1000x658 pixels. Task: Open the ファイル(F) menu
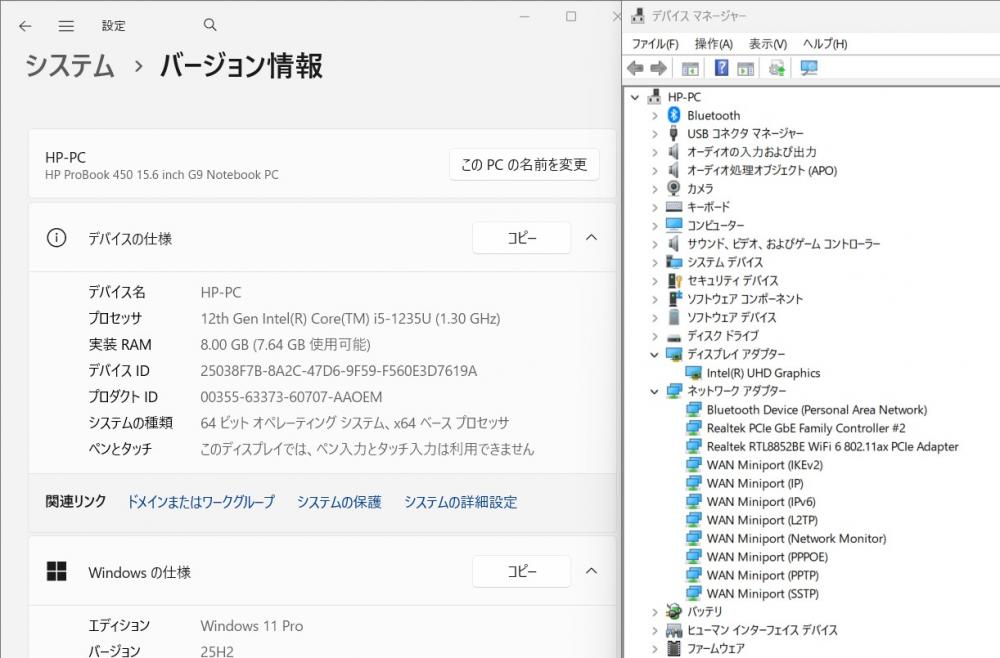[x=655, y=44]
